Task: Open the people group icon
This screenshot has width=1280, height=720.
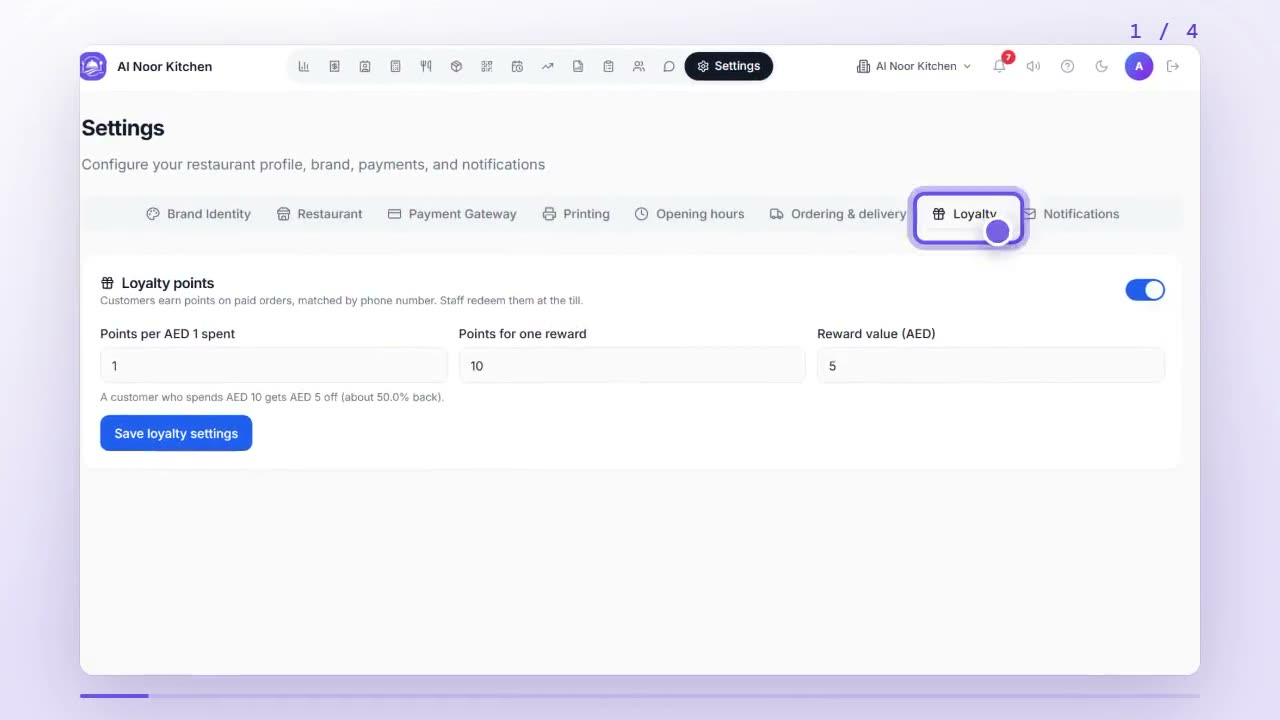Action: tap(639, 66)
